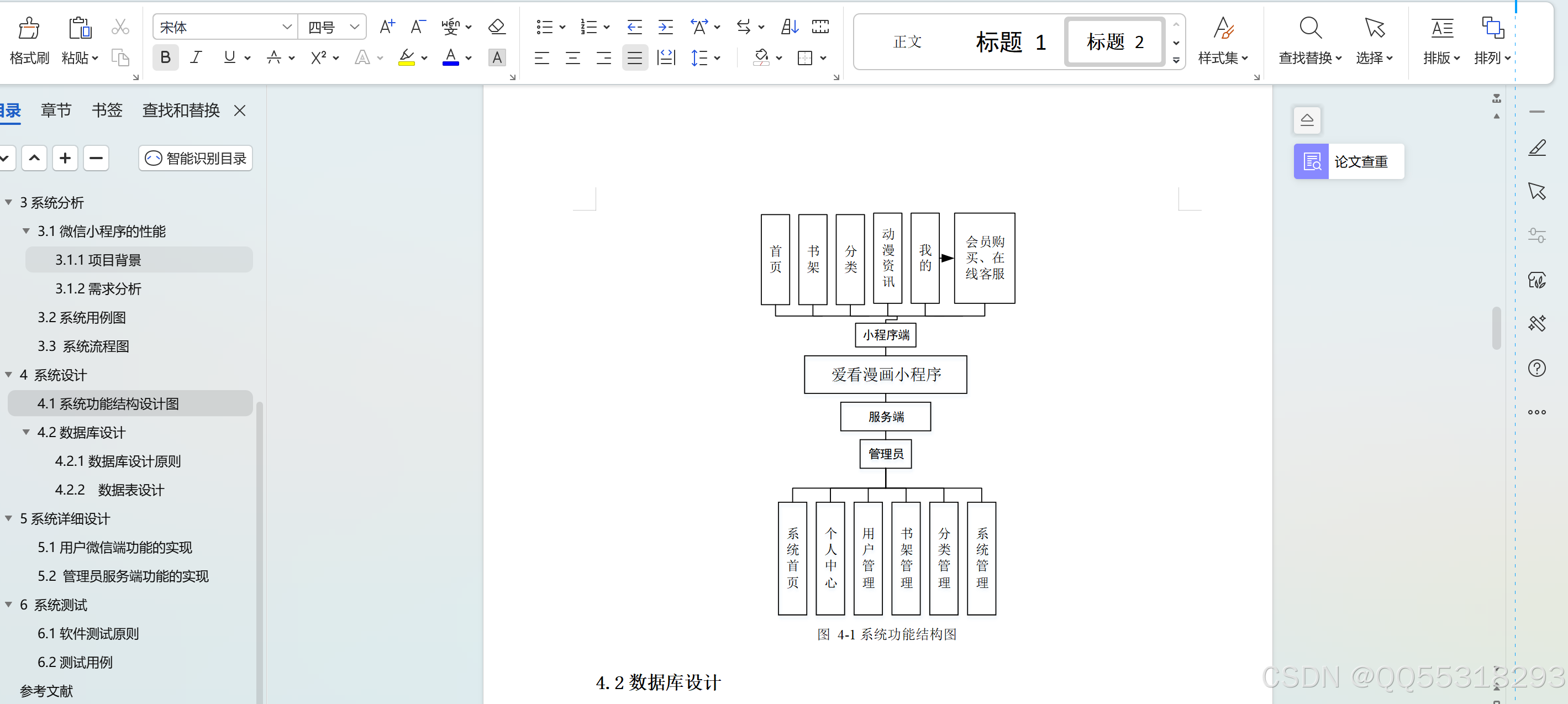The width and height of the screenshot is (1568, 704).
Task: Toggle Strikethrough formatting
Action: pos(274,58)
